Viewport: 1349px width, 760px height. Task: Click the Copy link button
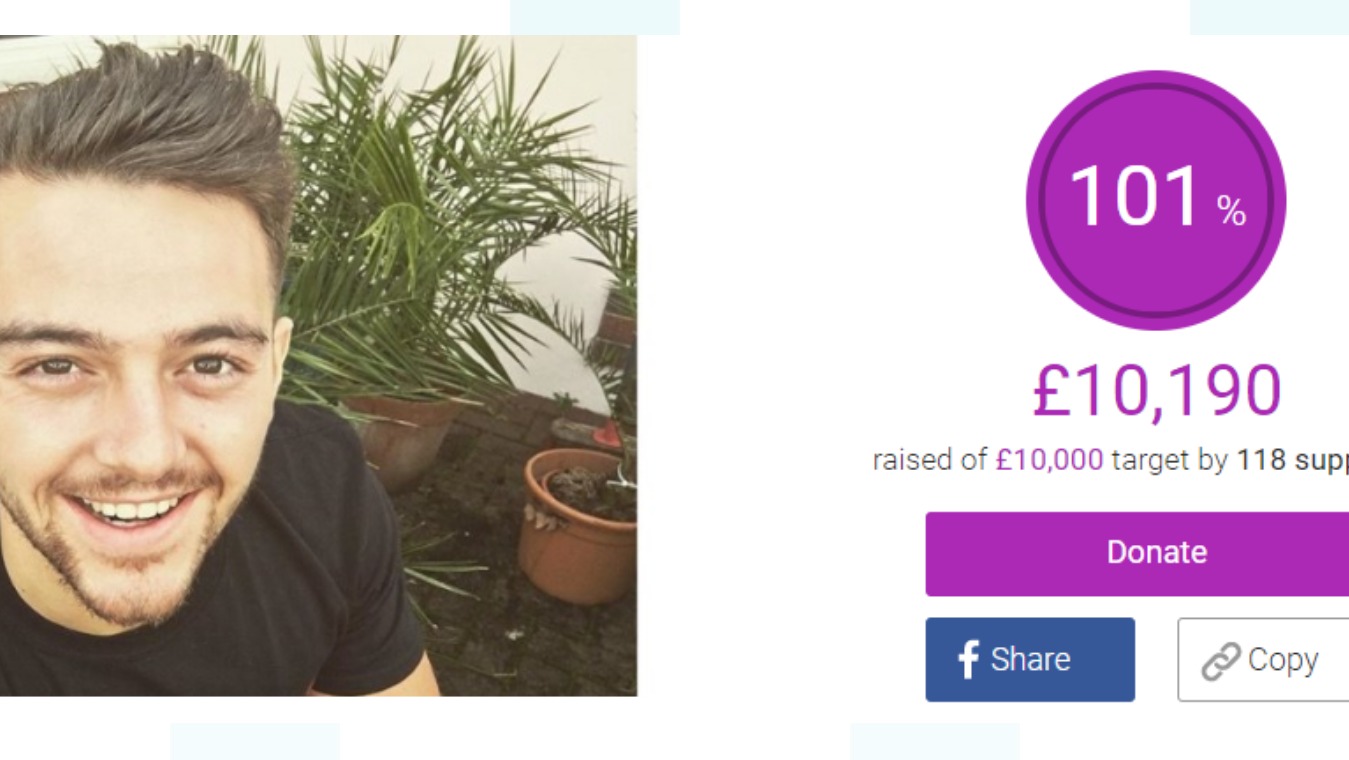point(1263,659)
